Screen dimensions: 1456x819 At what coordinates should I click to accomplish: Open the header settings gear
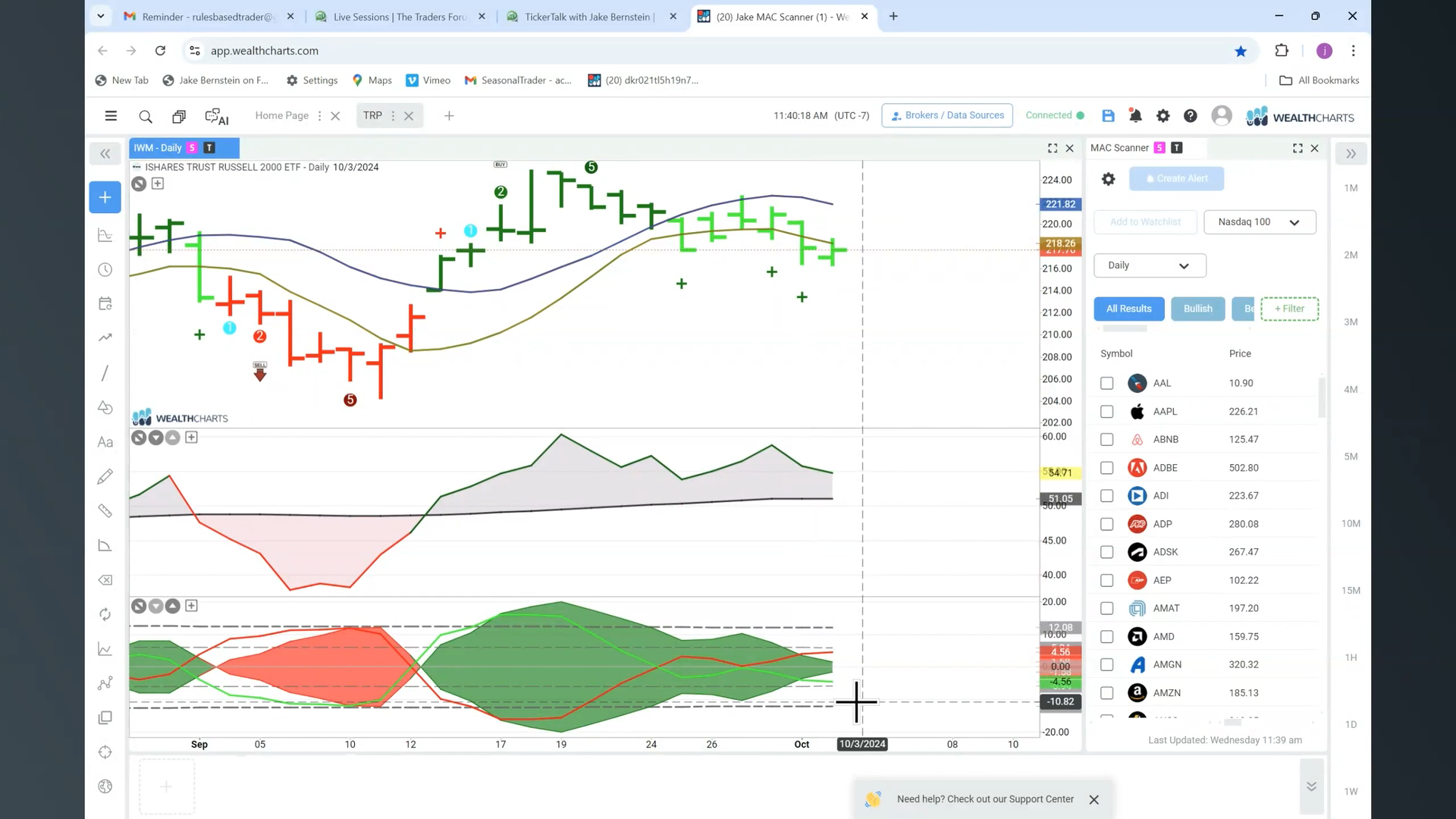point(1163,115)
